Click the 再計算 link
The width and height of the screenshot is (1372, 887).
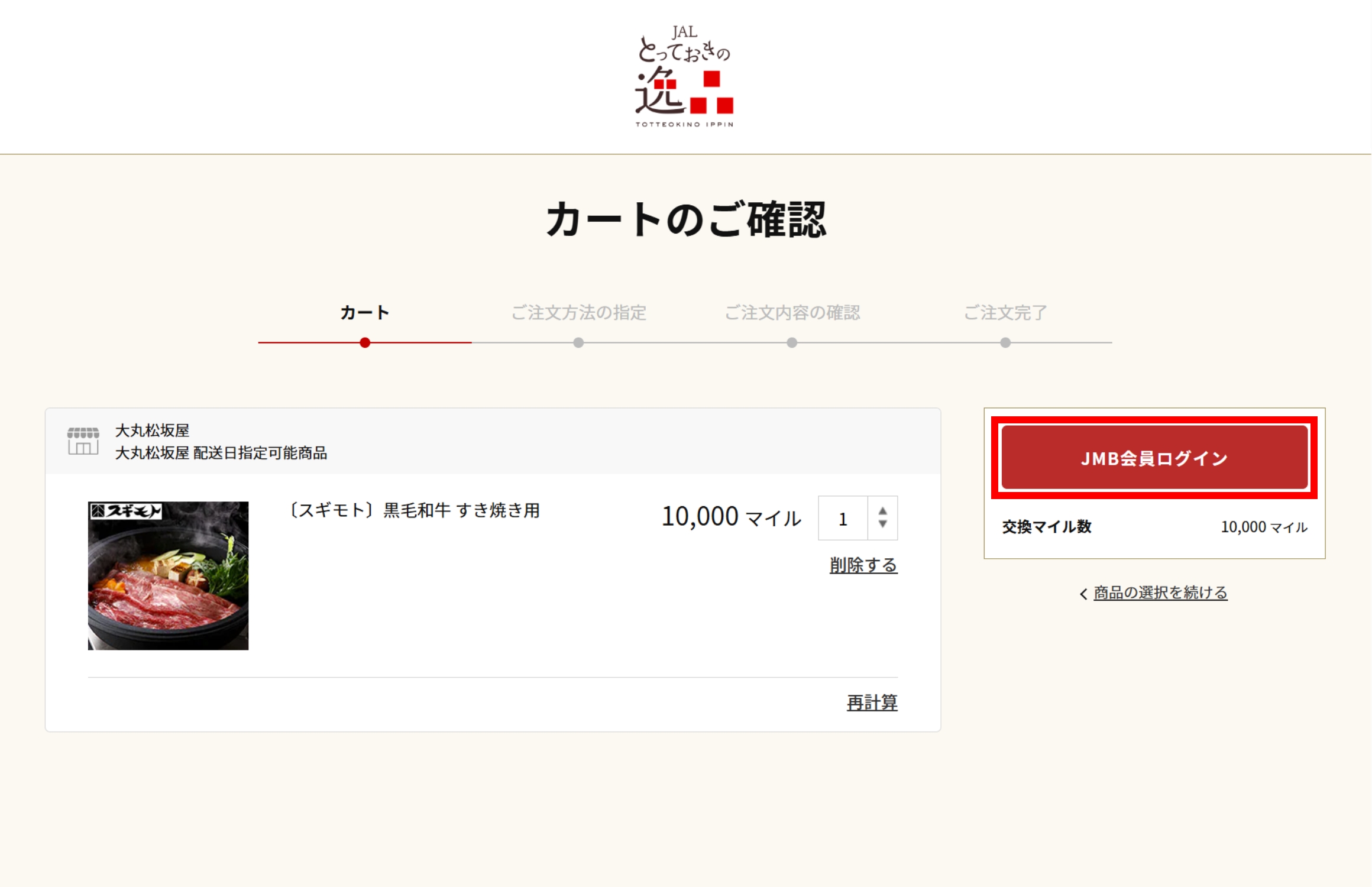872,703
